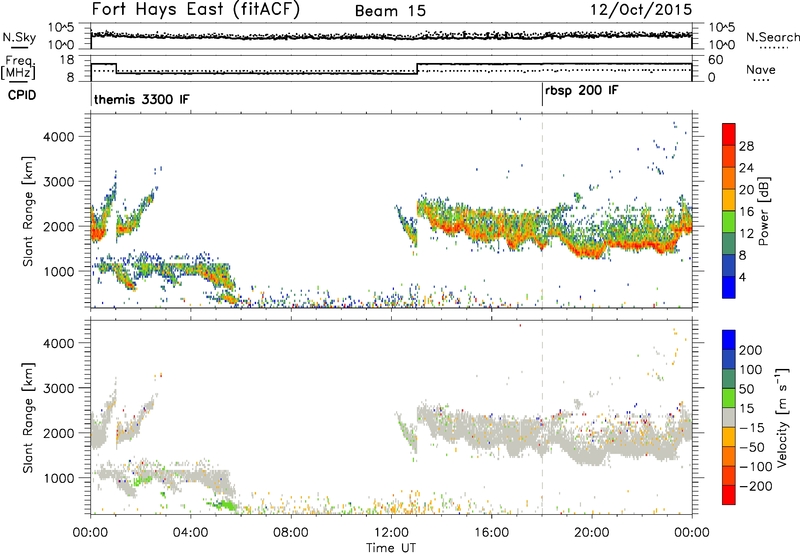
Task: Click the "-15" Velocity colorbar label
Action: (x=752, y=428)
